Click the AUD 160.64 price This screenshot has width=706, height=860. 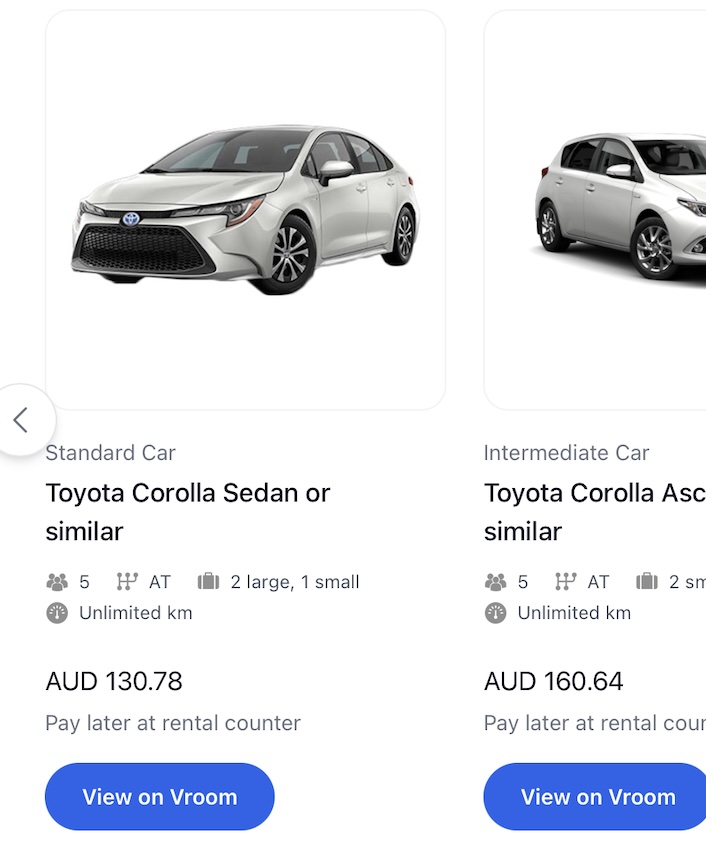point(554,682)
